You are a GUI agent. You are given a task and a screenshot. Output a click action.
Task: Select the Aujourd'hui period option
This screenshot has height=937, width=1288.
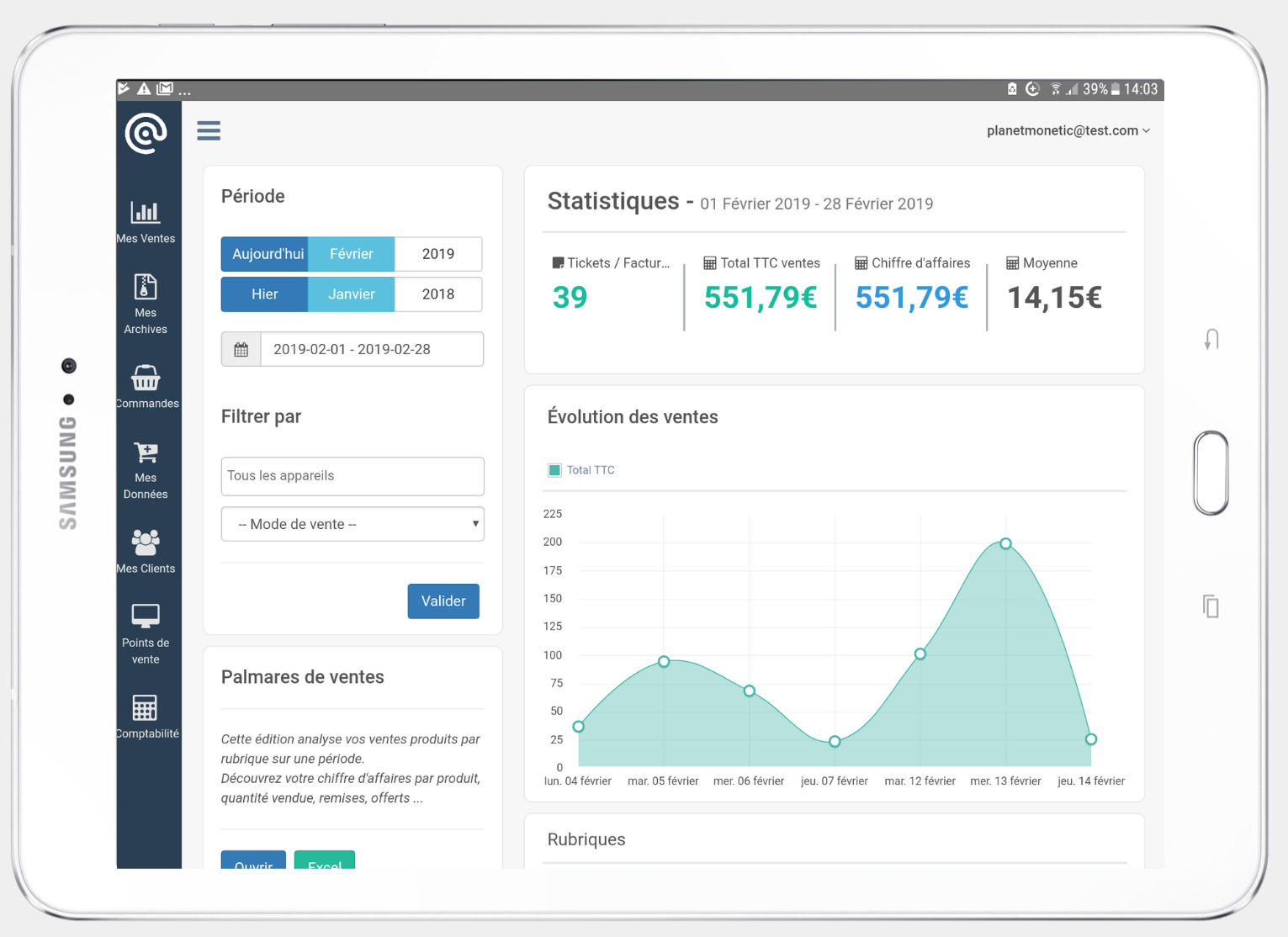tap(264, 254)
